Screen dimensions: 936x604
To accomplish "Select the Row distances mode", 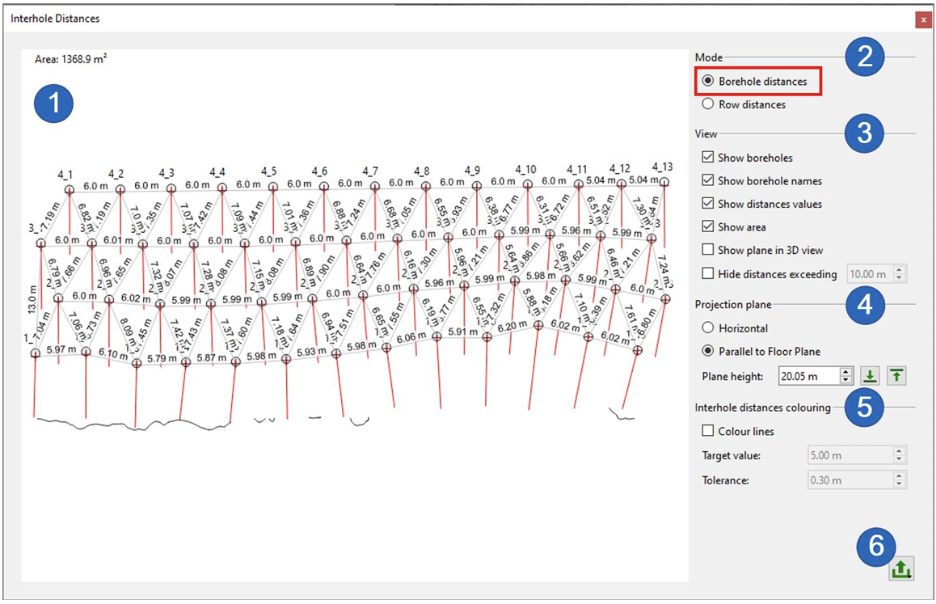I will (x=708, y=104).
